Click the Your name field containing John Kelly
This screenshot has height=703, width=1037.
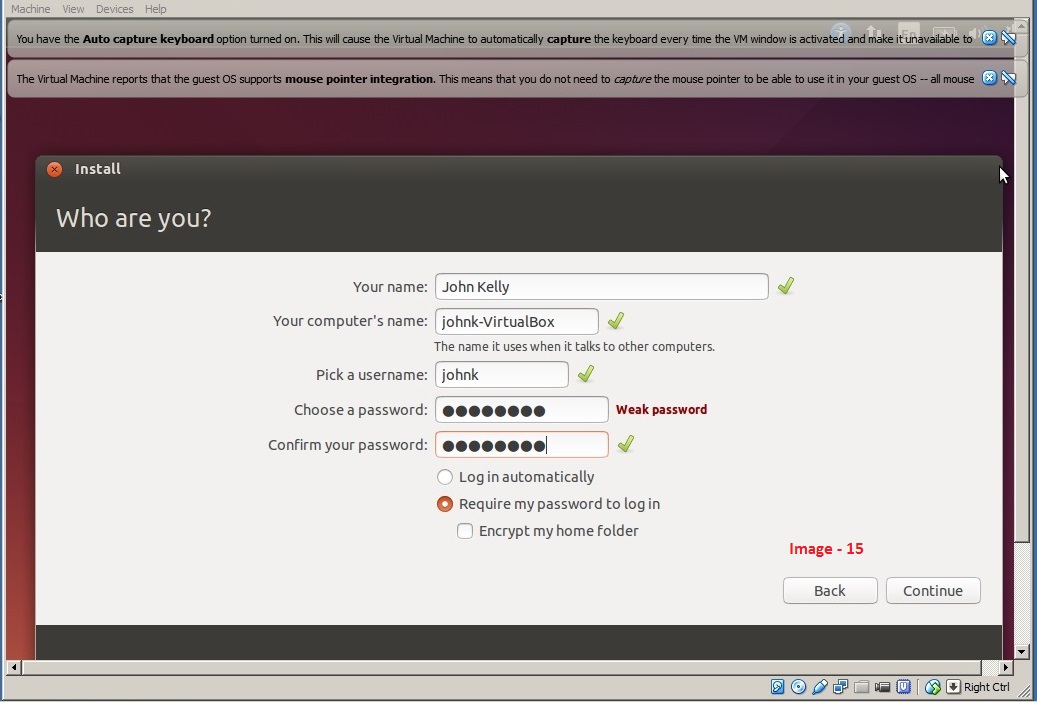point(602,286)
